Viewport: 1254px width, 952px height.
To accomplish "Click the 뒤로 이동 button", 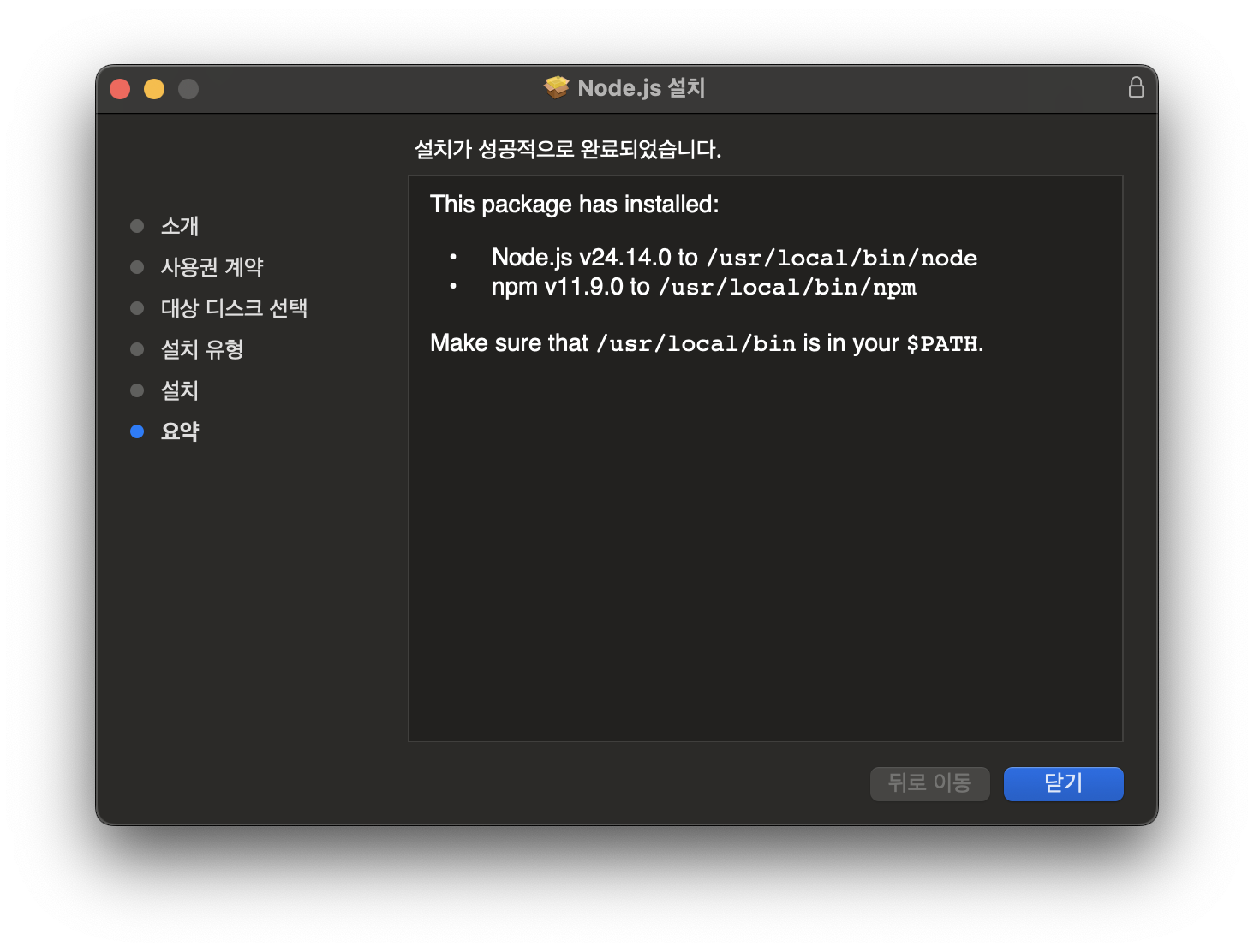I will (929, 783).
